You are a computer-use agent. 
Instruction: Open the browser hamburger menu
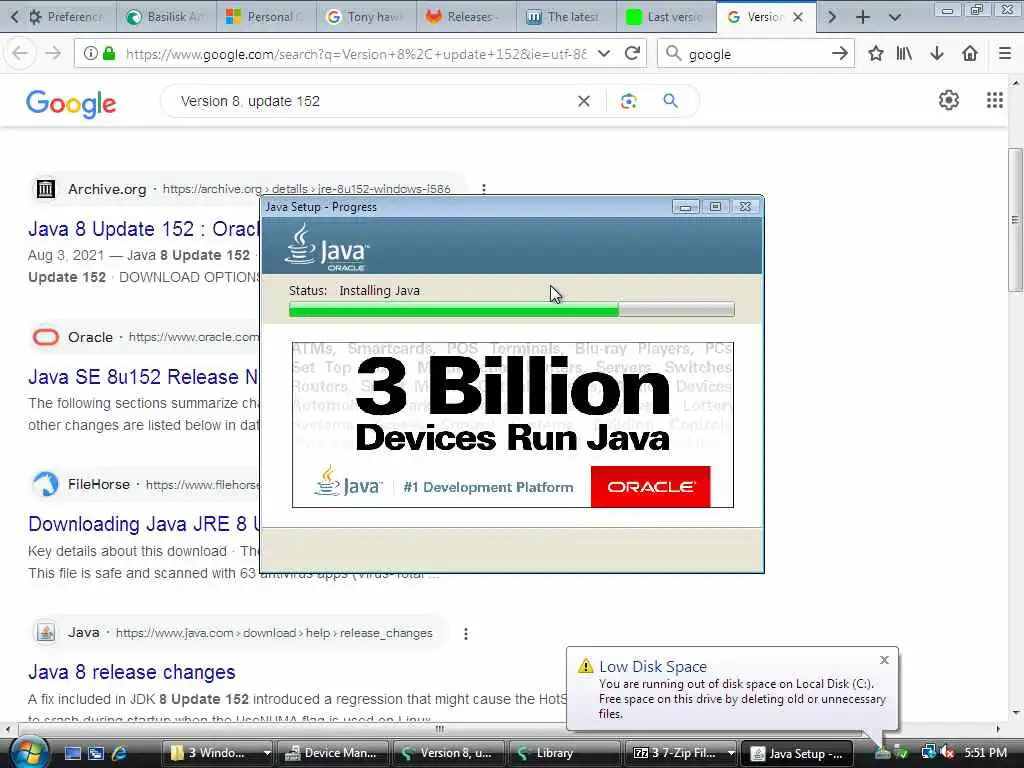(x=1005, y=54)
